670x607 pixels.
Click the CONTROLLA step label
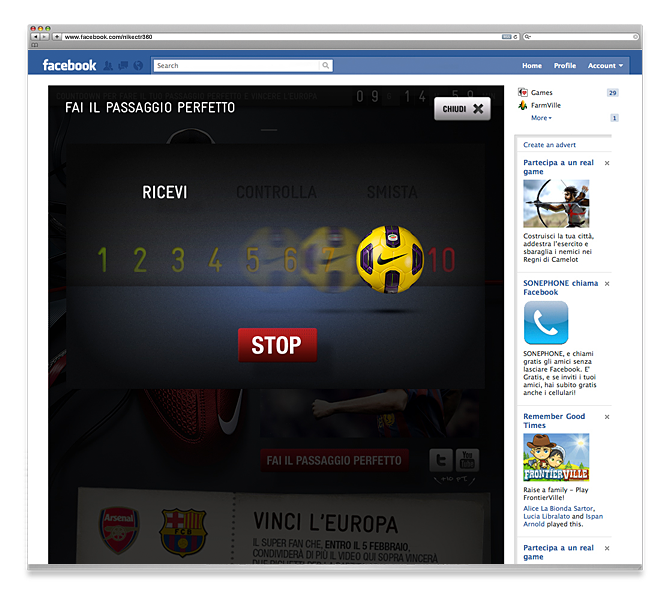(276, 192)
